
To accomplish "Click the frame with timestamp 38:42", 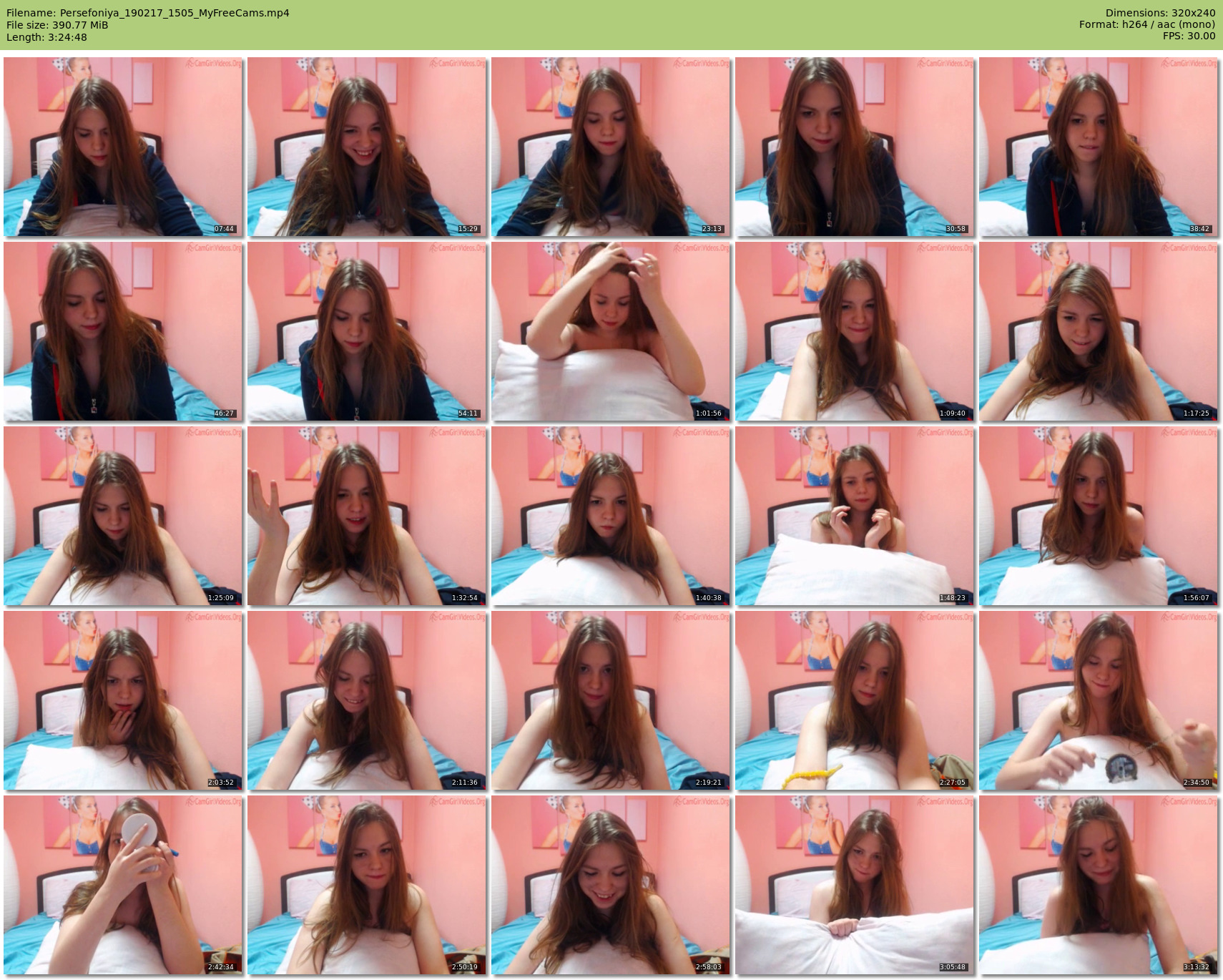I will tap(1099, 147).
